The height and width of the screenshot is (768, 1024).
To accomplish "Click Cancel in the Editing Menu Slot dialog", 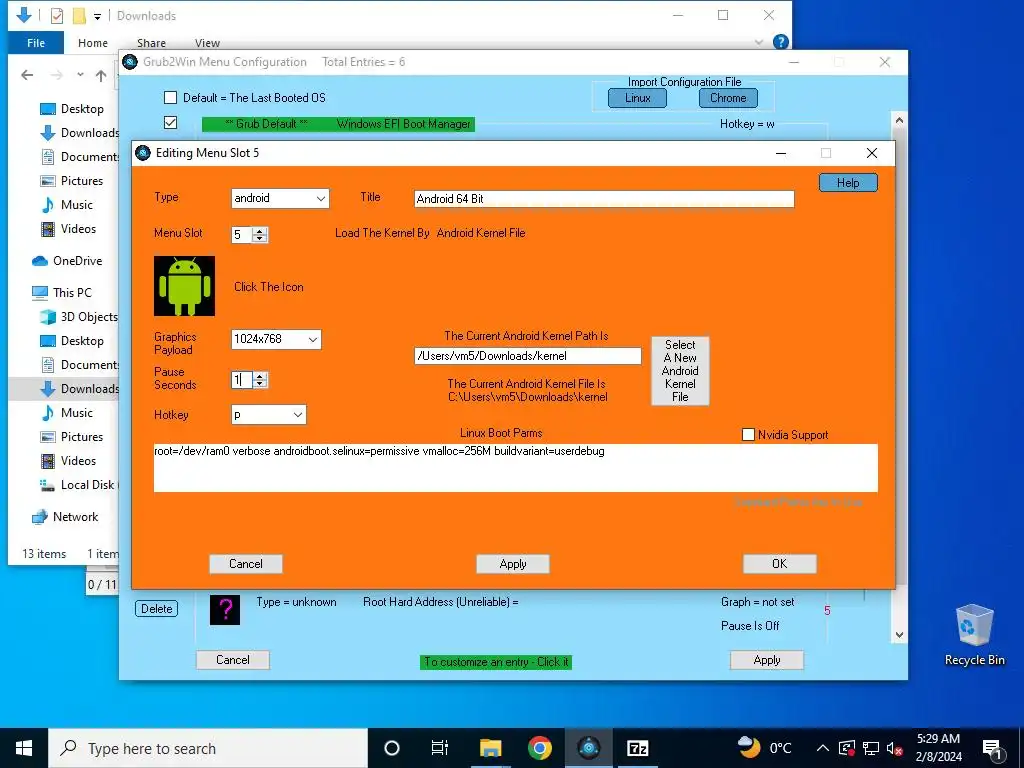I will (246, 564).
